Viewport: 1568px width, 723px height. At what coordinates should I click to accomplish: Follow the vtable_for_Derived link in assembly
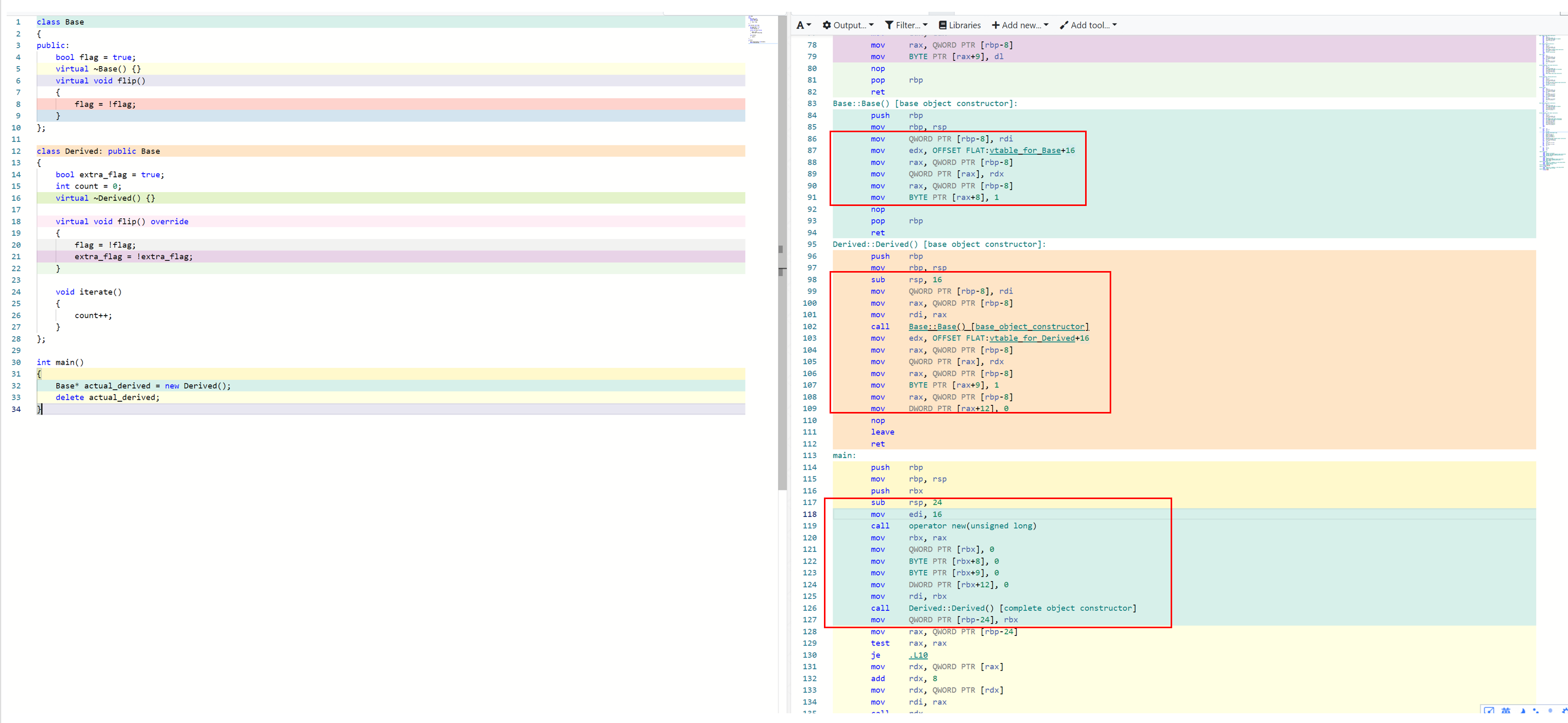(x=1031, y=338)
